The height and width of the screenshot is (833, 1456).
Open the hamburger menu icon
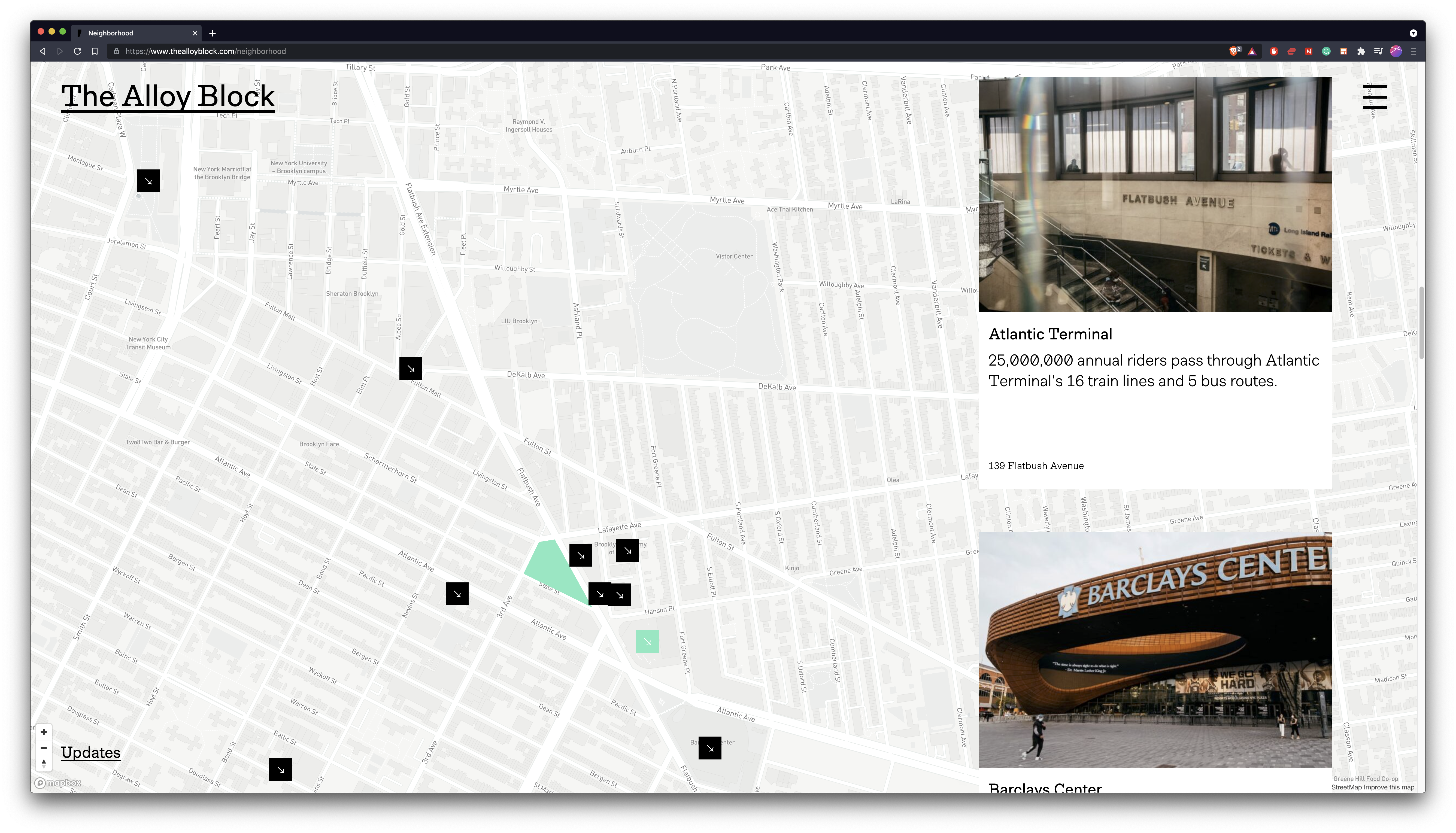pos(1374,97)
